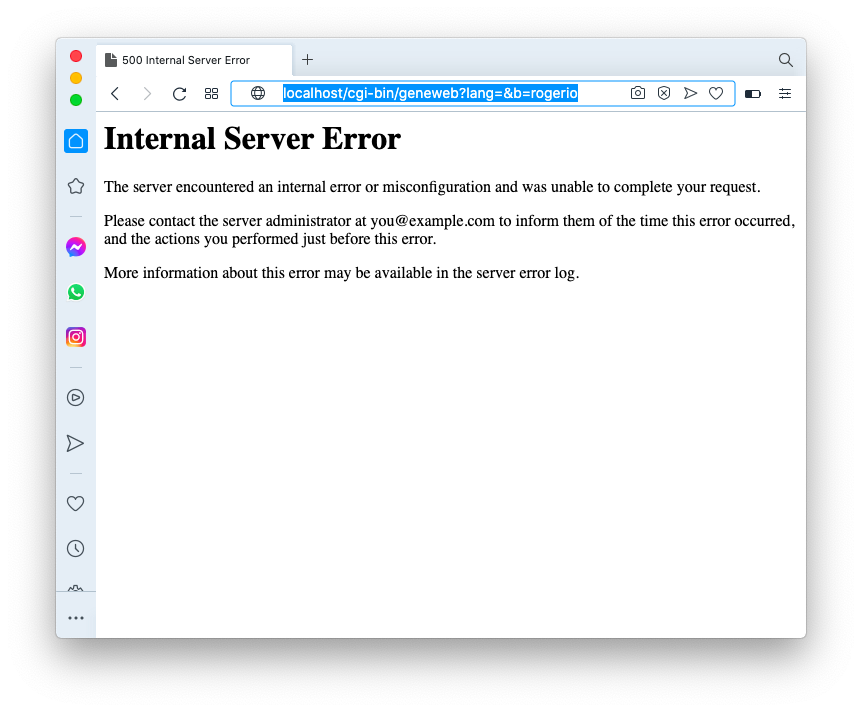
Task: Click the selected URL in the address bar
Action: (x=430, y=92)
